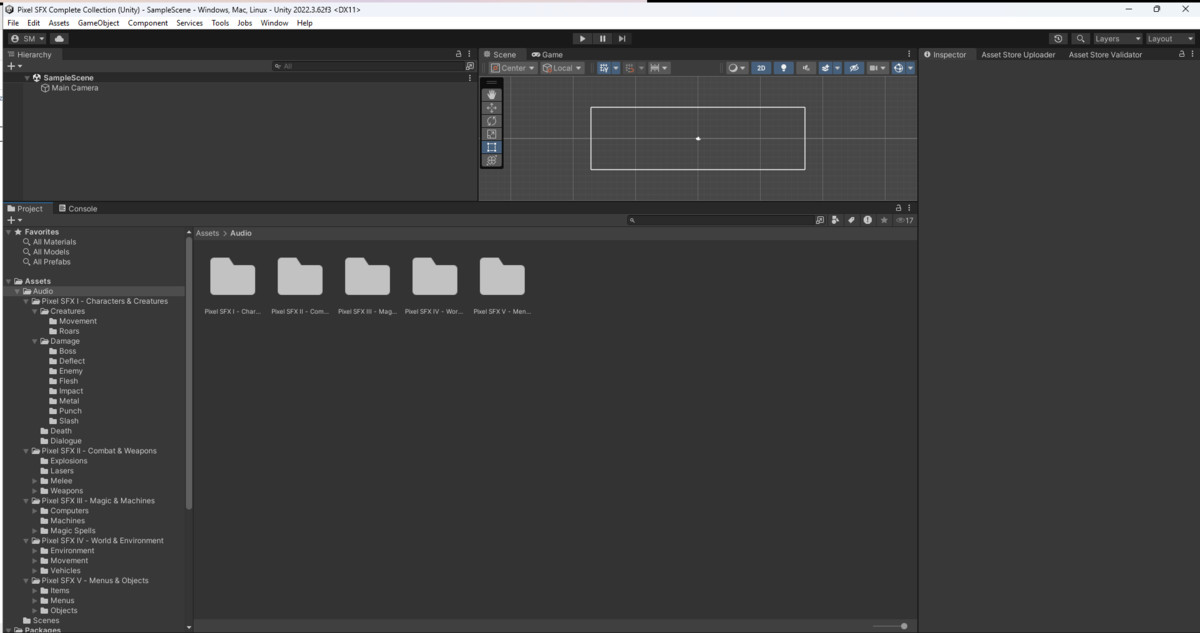Select the Scale tool
The image size is (1200, 633).
[491, 134]
